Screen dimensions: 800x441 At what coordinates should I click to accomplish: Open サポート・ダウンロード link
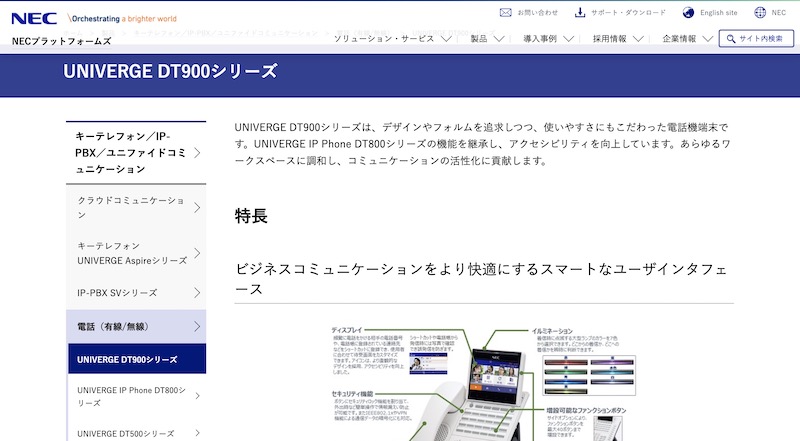tap(629, 13)
